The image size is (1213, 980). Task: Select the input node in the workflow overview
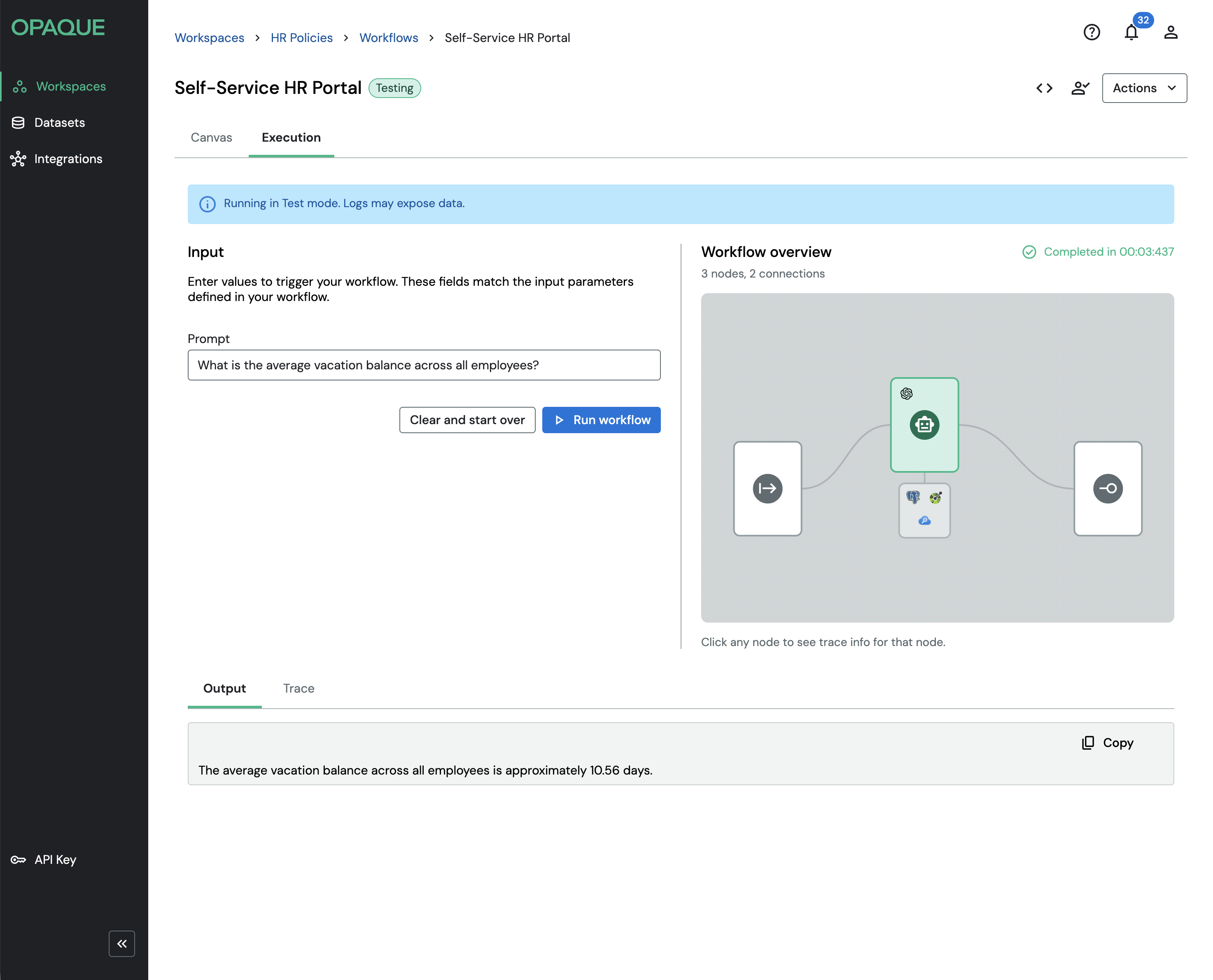click(767, 488)
